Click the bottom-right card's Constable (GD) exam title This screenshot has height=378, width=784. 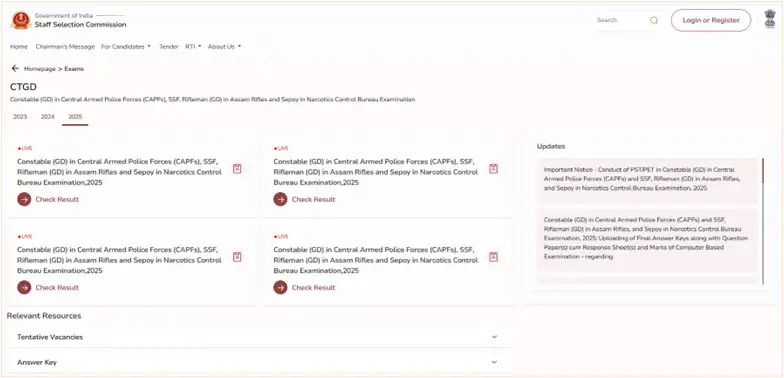[376, 260]
